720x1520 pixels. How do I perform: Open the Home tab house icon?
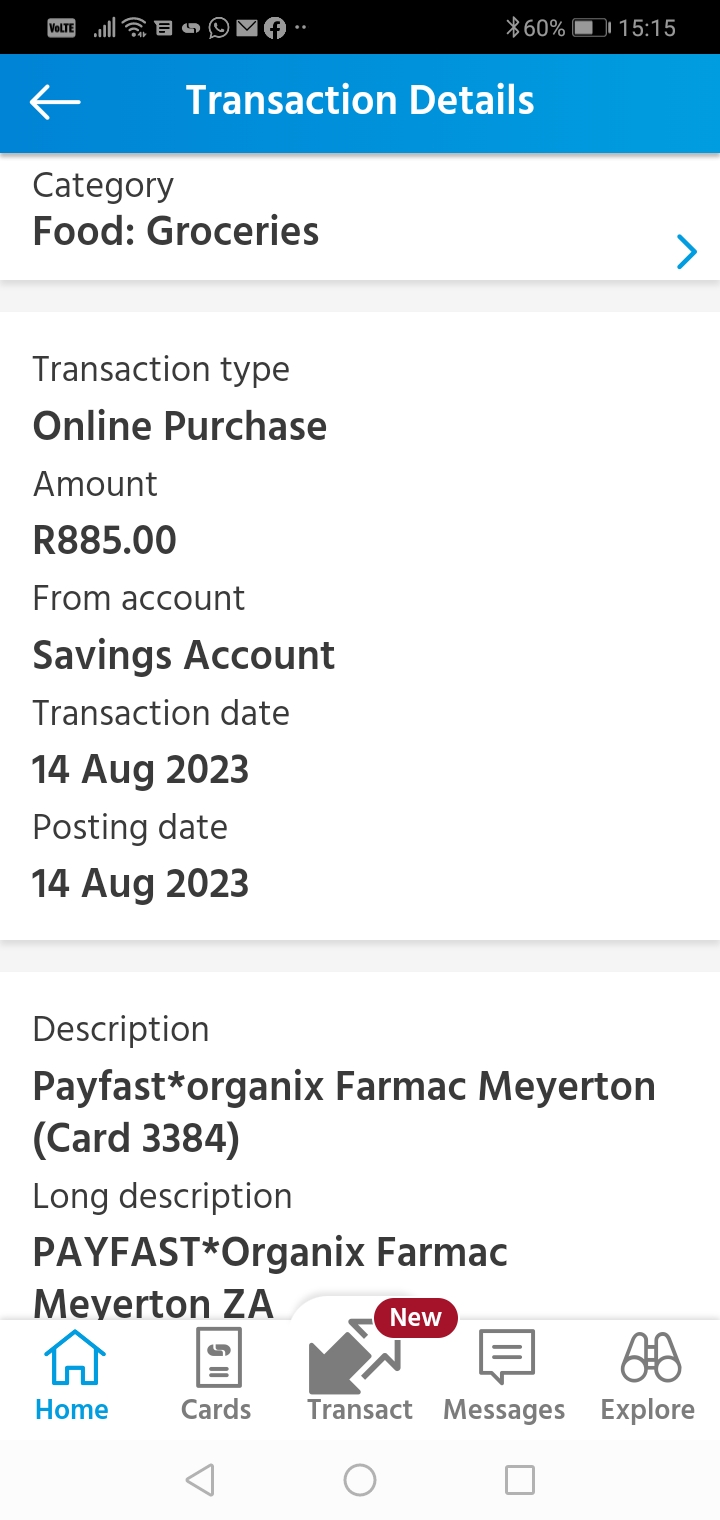[x=72, y=1358]
